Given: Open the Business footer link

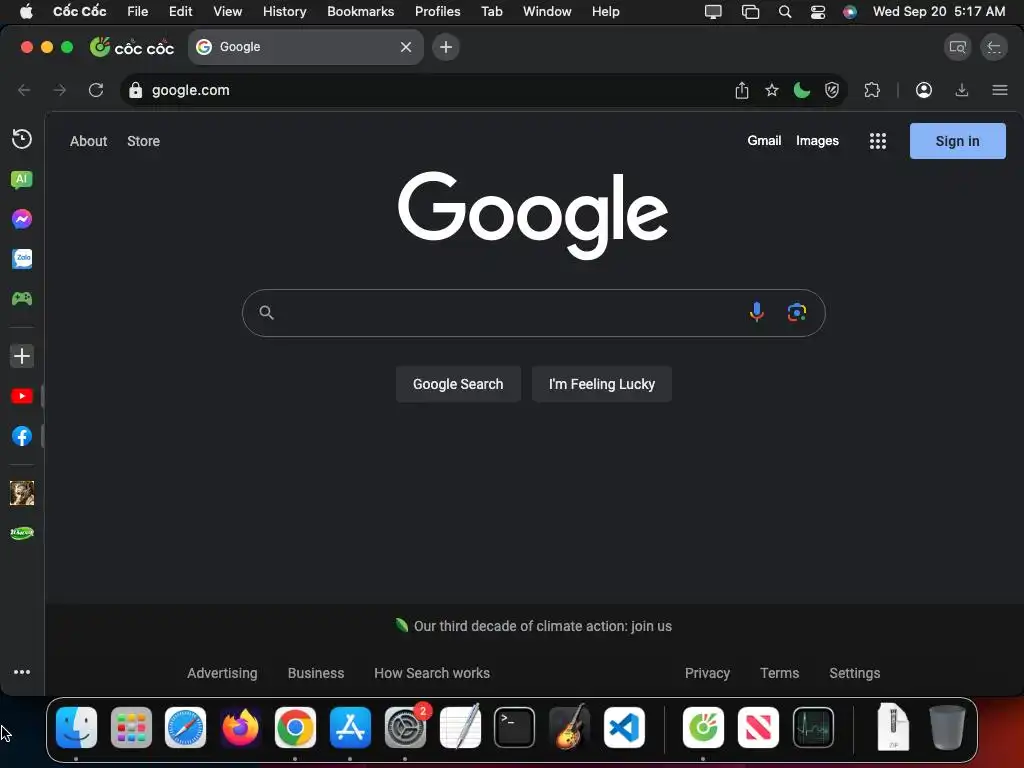Looking at the screenshot, I should 315,673.
